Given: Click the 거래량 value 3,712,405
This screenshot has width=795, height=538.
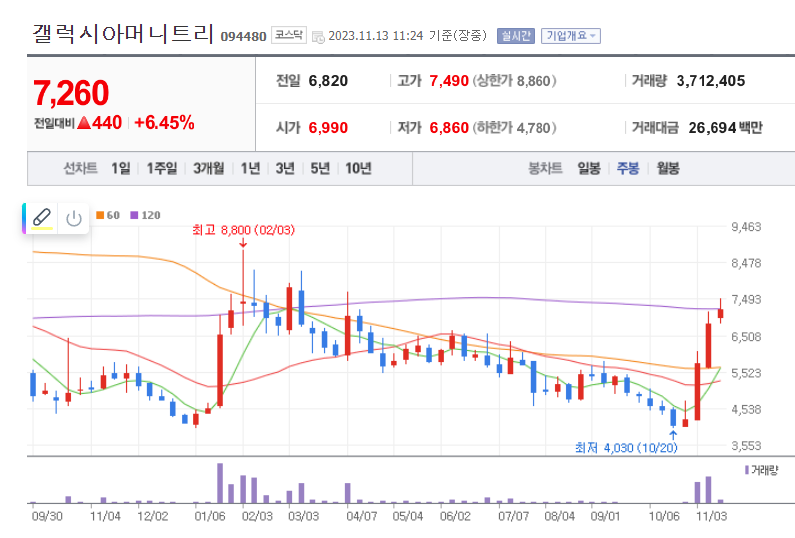Looking at the screenshot, I should (x=711, y=81).
